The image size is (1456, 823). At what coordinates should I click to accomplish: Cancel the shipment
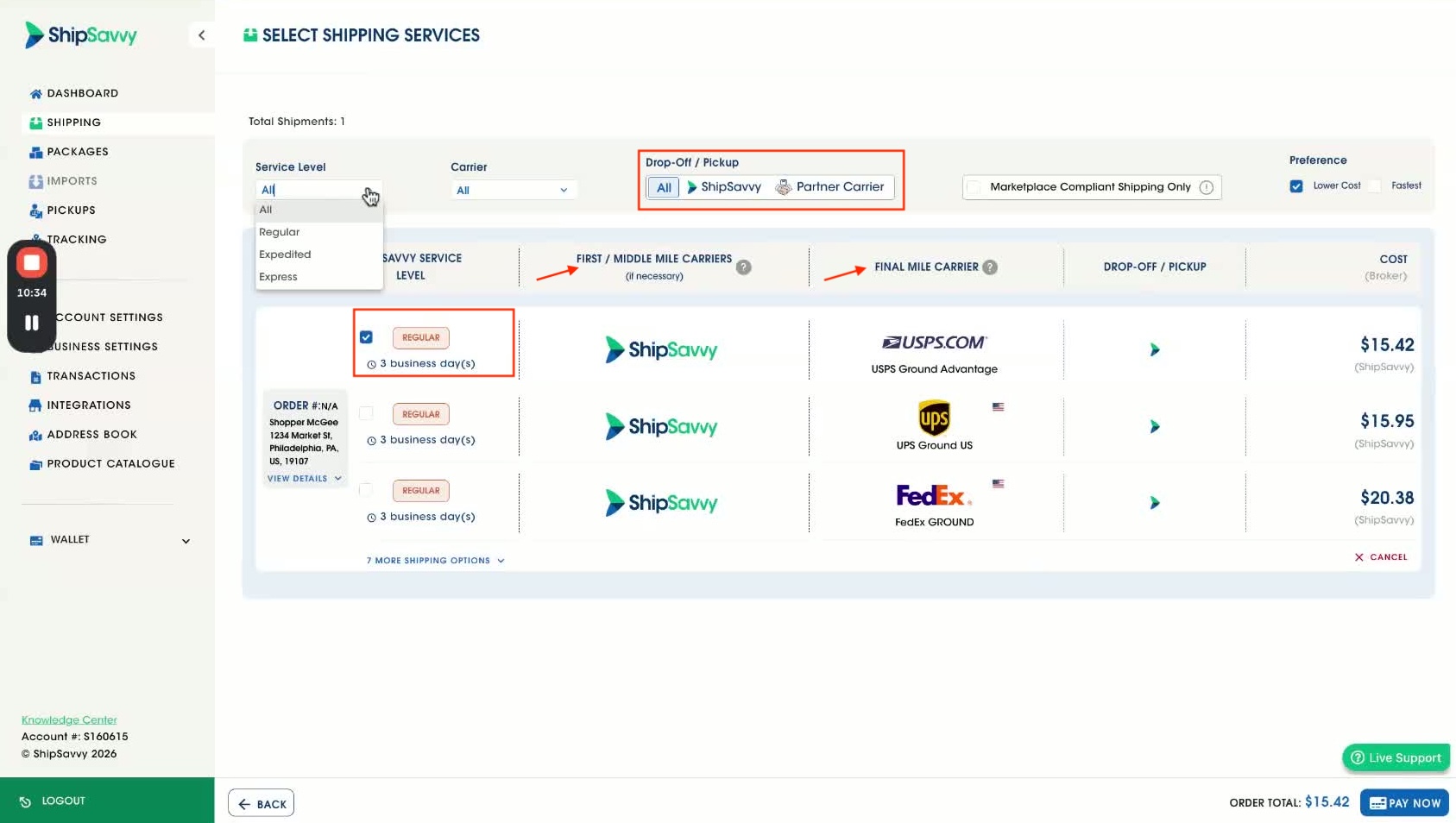click(1381, 557)
